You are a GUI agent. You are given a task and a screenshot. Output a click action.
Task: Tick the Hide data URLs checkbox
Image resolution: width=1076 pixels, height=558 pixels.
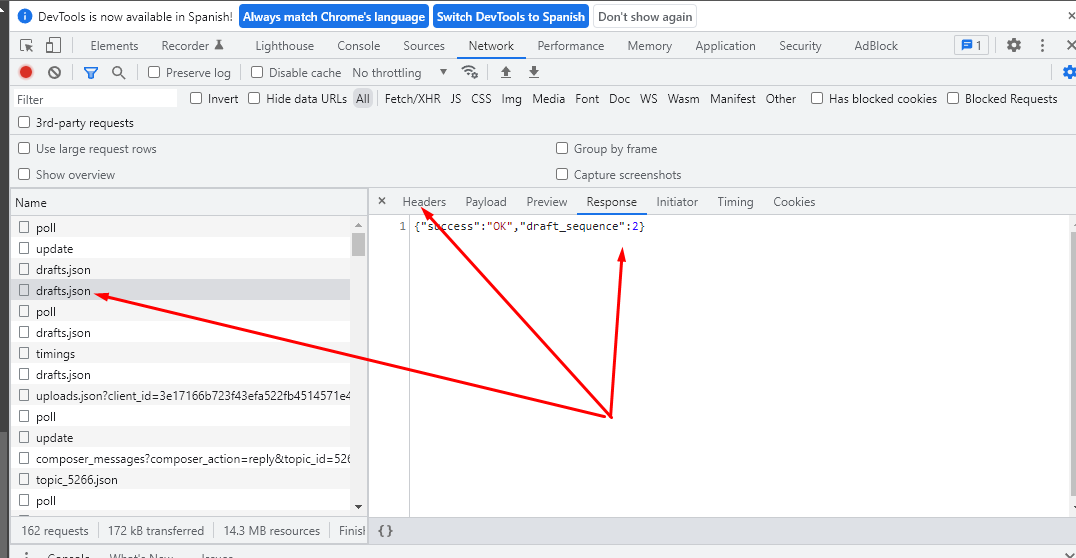(254, 98)
